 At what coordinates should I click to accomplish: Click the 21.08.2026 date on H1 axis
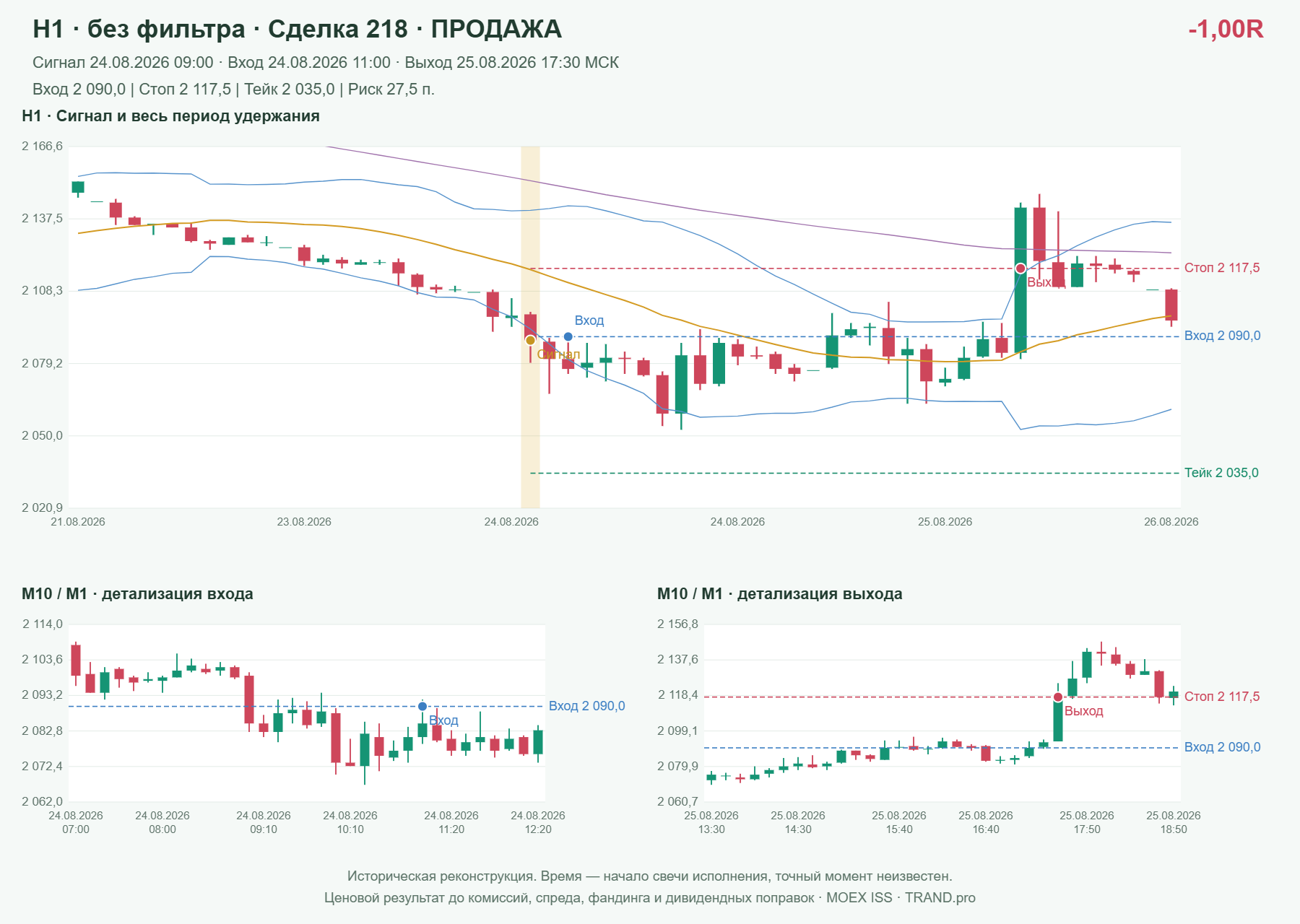78,522
